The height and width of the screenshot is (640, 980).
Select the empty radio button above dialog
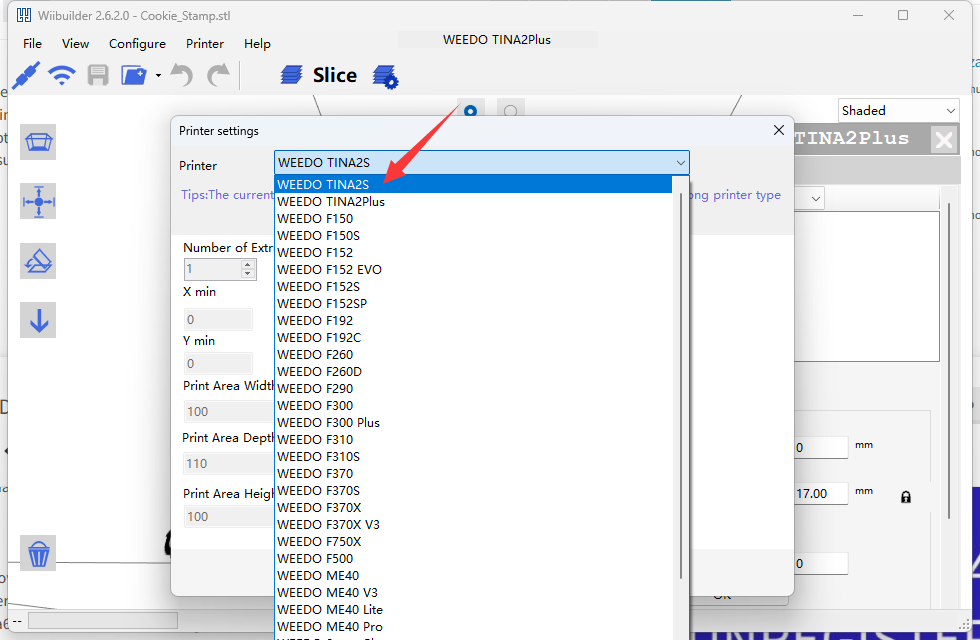point(510,111)
